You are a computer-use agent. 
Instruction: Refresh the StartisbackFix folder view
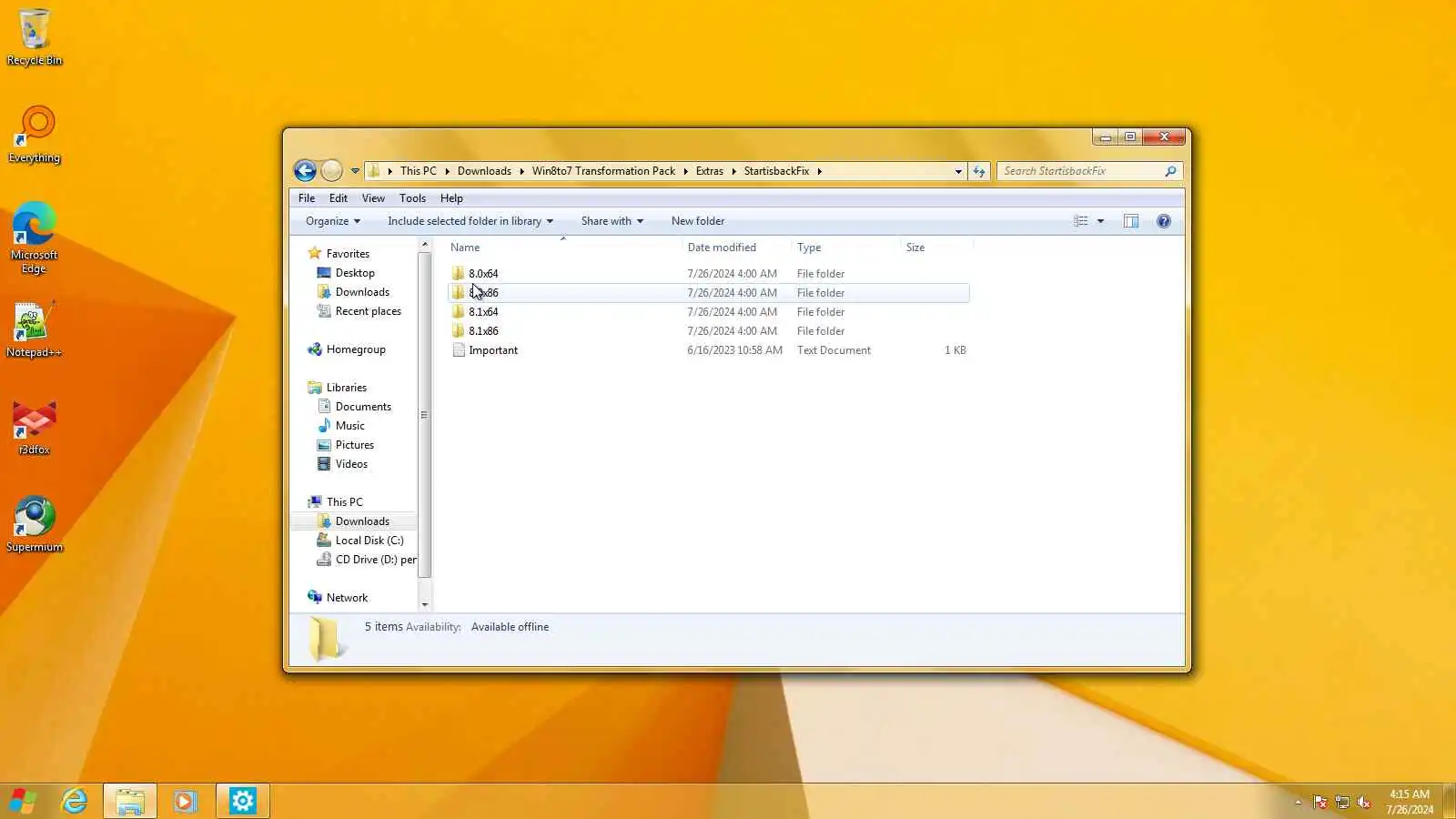click(x=979, y=171)
